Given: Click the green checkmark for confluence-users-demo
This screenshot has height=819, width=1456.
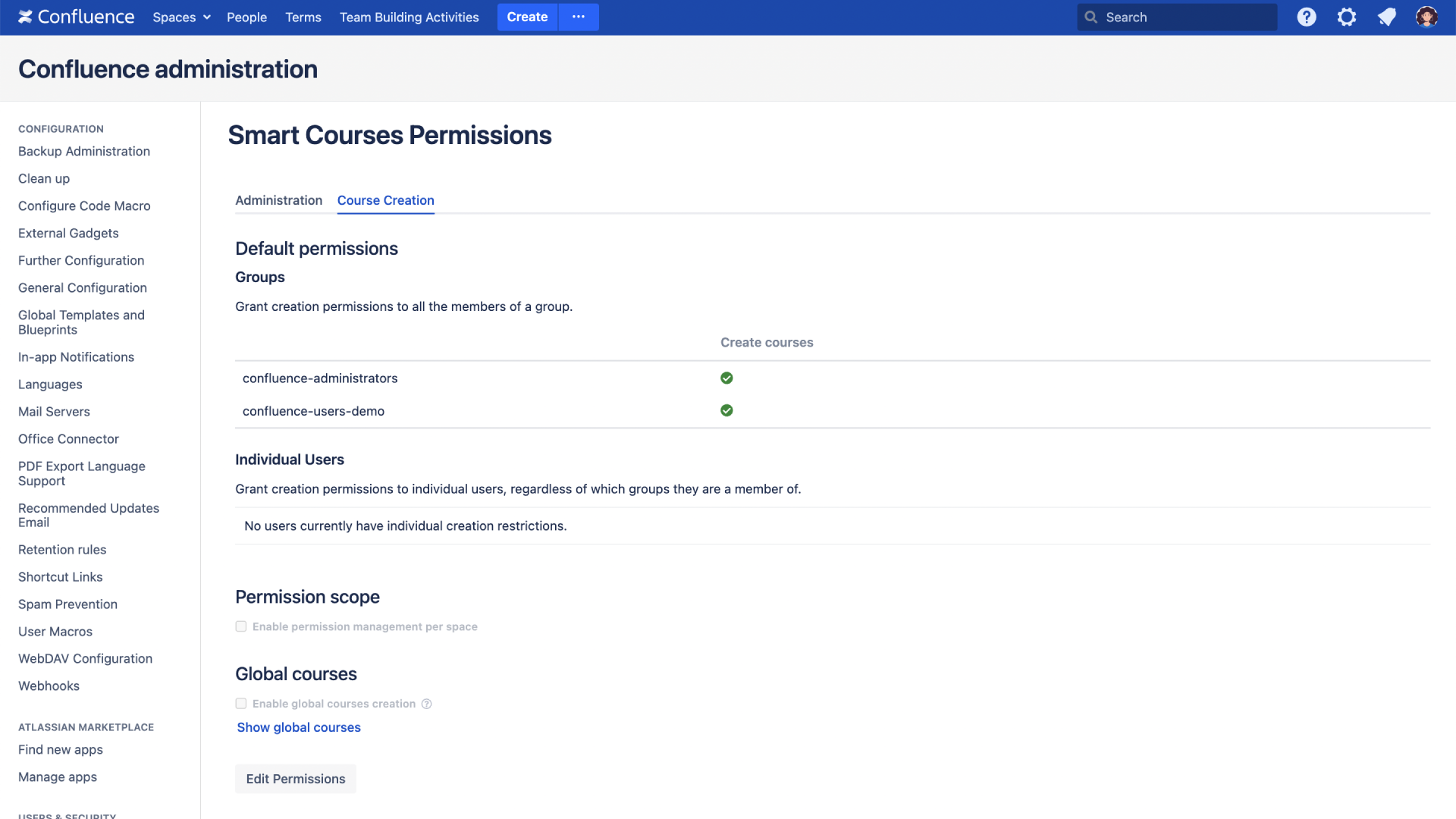Looking at the screenshot, I should pyautogui.click(x=726, y=410).
